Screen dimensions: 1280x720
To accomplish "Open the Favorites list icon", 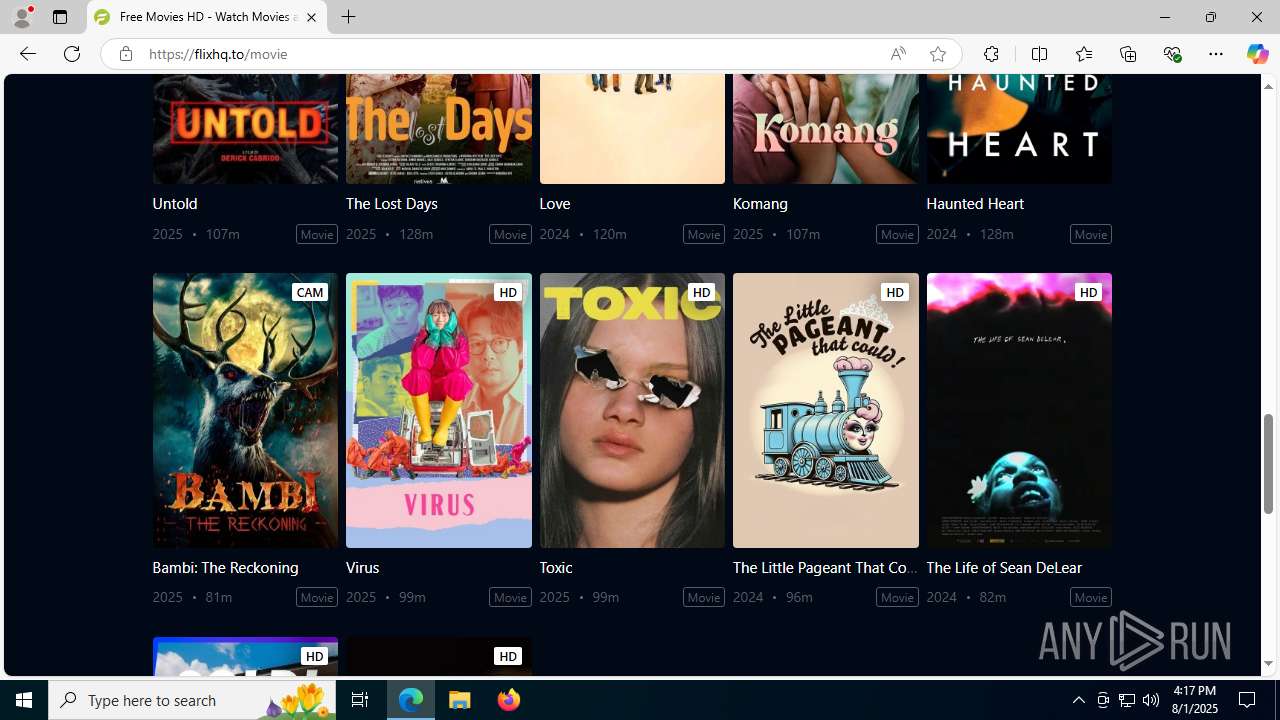I will tap(1083, 54).
